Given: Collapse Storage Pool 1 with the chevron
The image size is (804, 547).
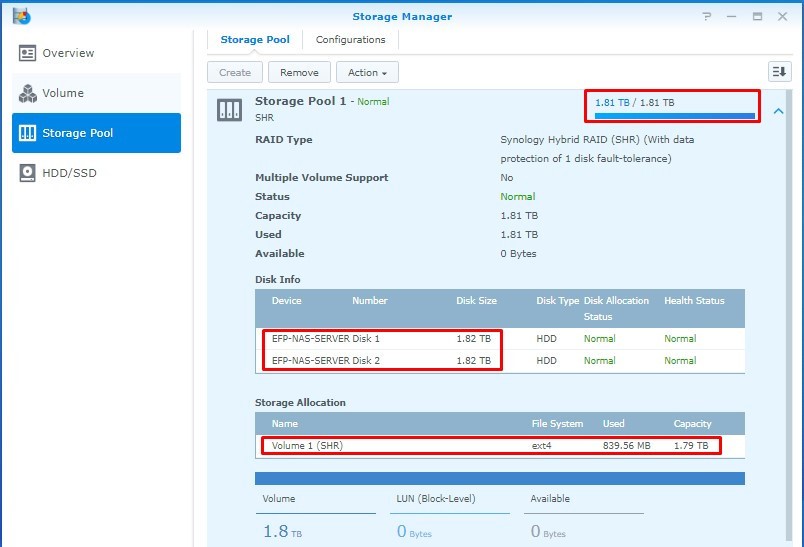Looking at the screenshot, I should pyautogui.click(x=778, y=111).
